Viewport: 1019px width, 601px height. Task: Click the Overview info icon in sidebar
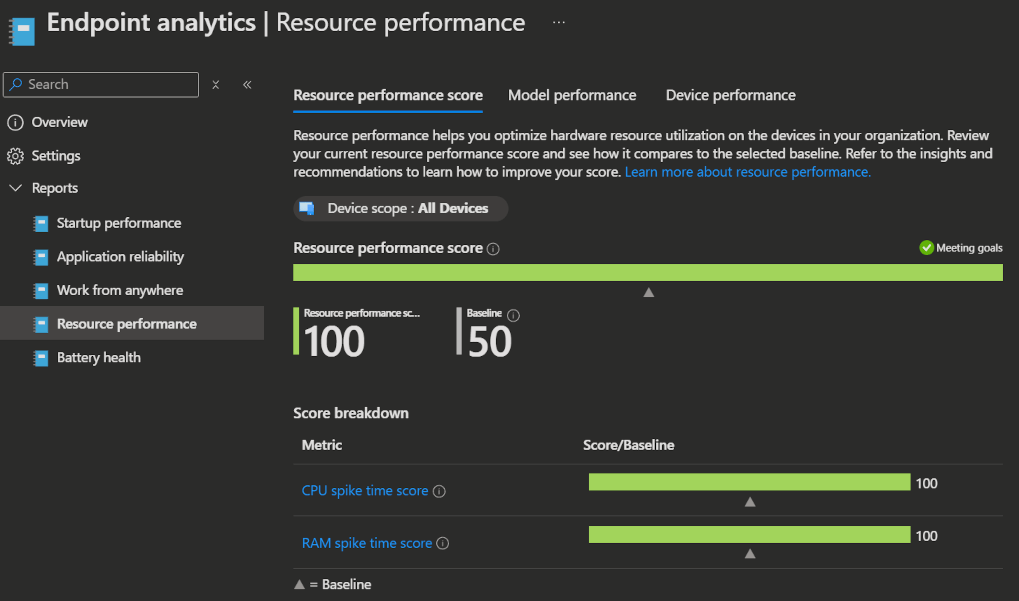(15, 122)
